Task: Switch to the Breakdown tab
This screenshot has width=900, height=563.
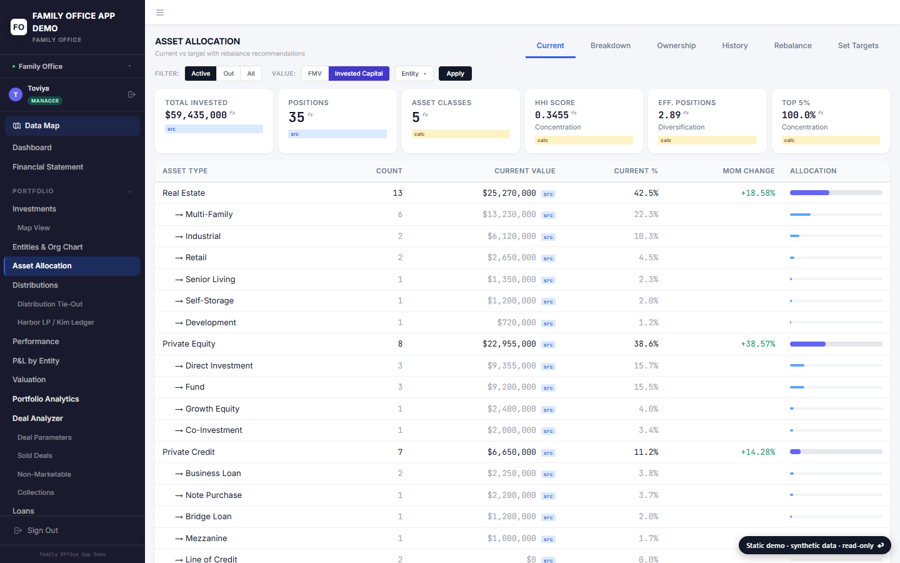Action: tap(610, 45)
